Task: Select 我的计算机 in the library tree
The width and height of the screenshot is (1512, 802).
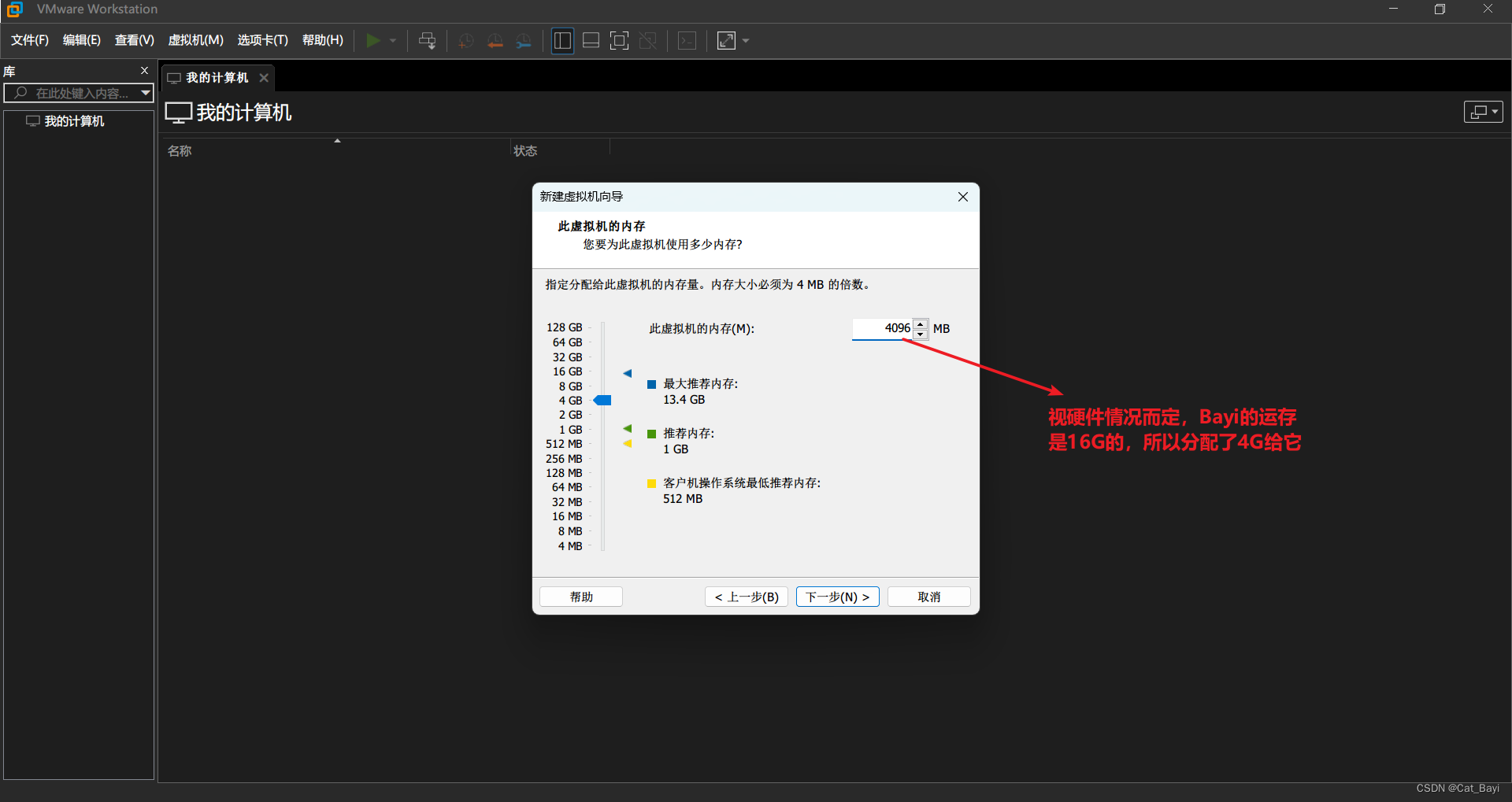Action: [74, 121]
